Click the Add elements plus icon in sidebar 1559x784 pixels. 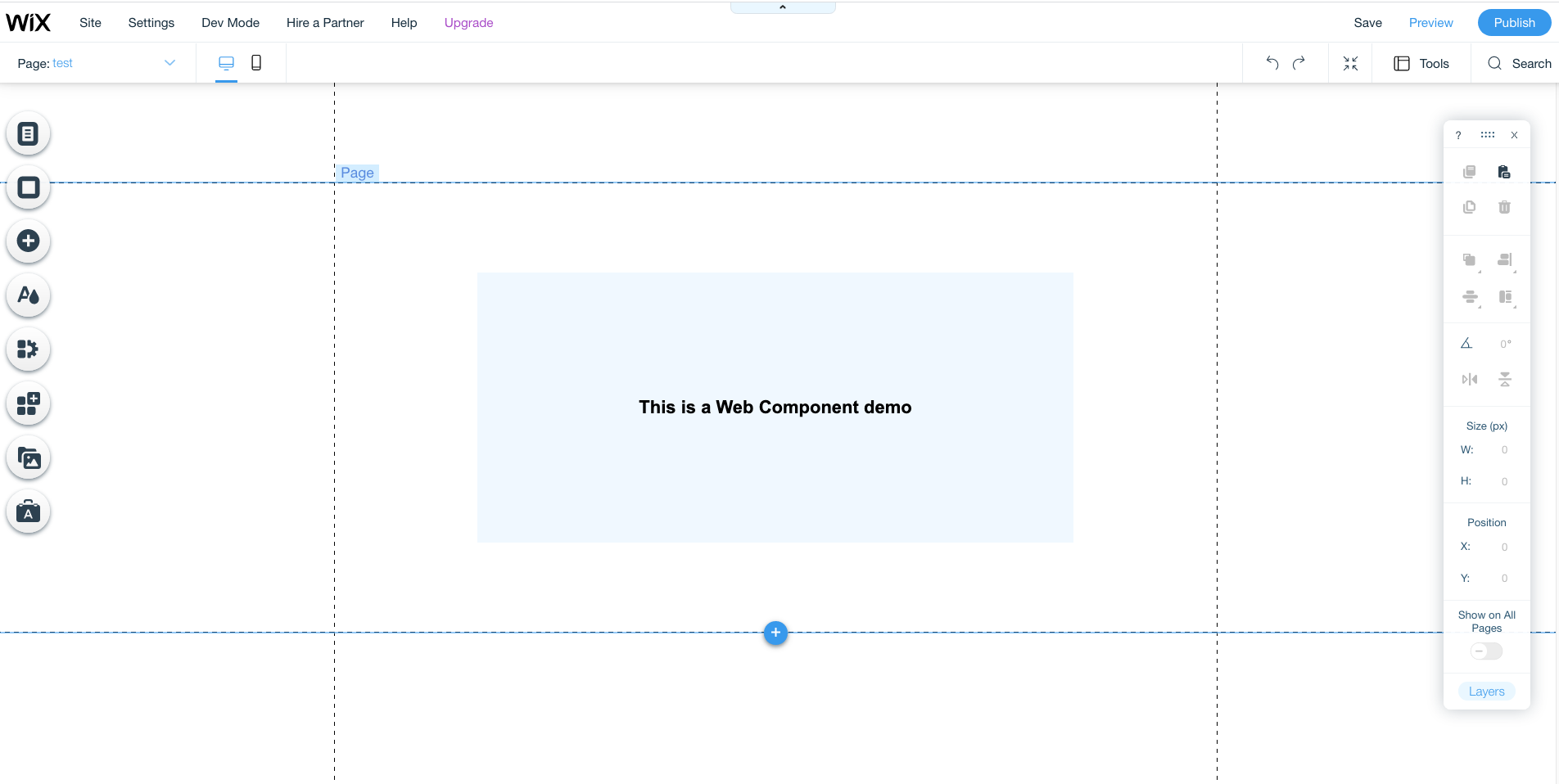(29, 241)
